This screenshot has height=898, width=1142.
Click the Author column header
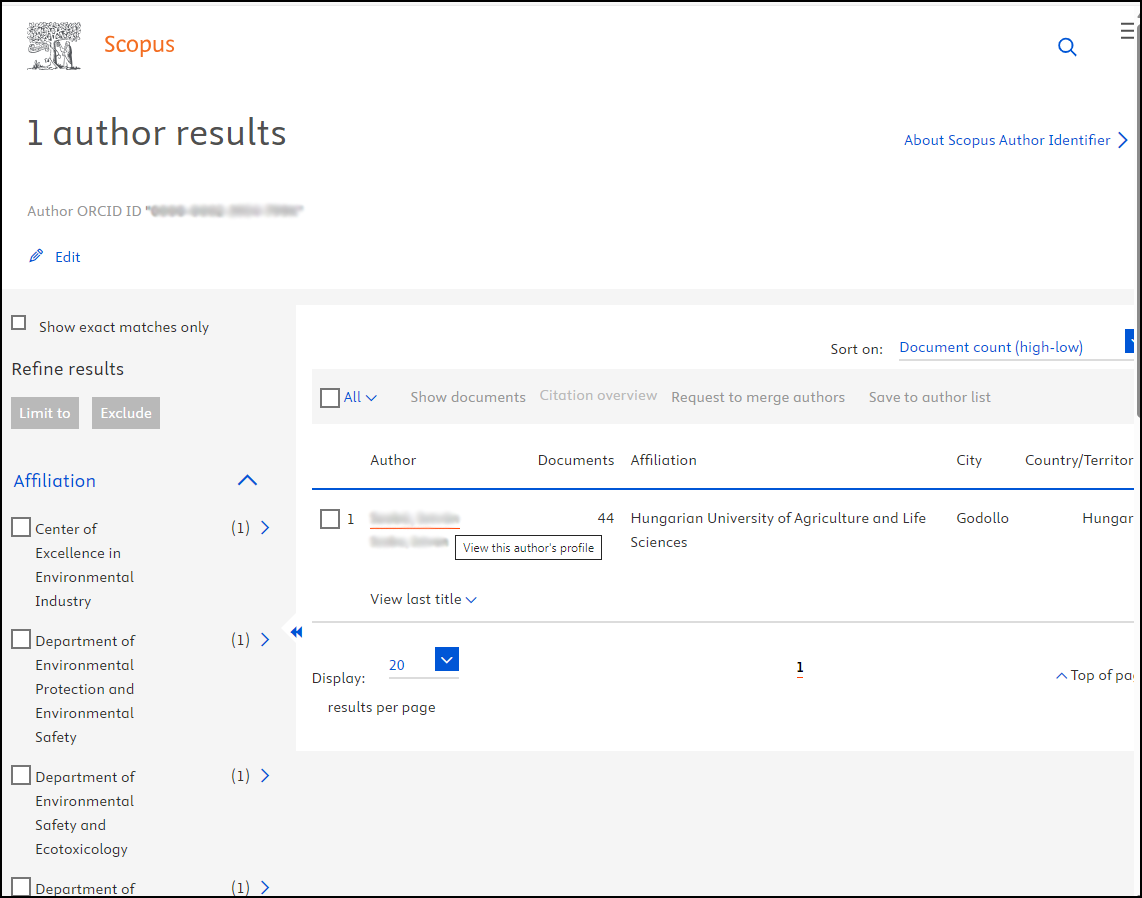[393, 460]
